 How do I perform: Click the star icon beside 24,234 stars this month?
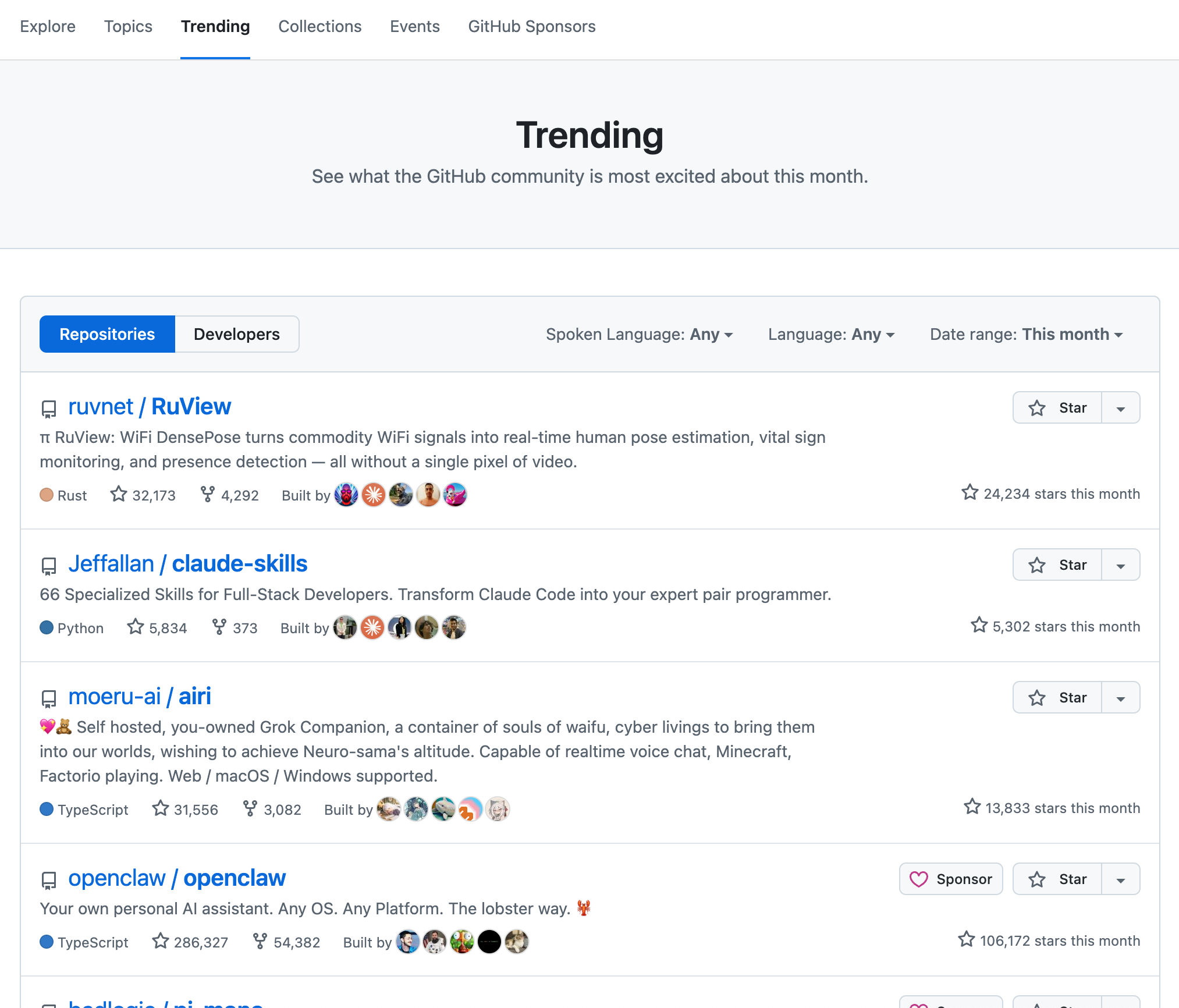click(x=970, y=492)
